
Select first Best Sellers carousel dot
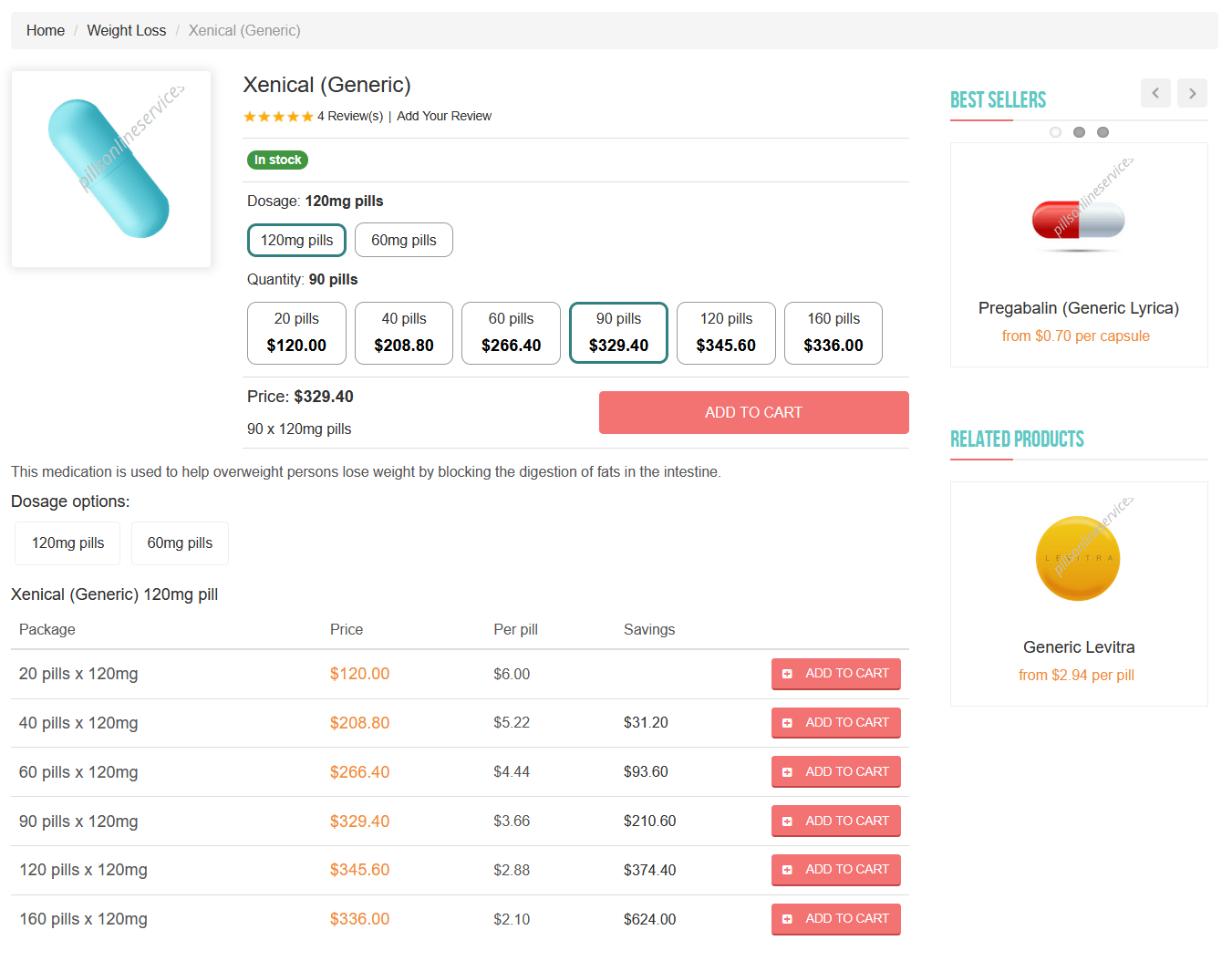tap(1055, 132)
